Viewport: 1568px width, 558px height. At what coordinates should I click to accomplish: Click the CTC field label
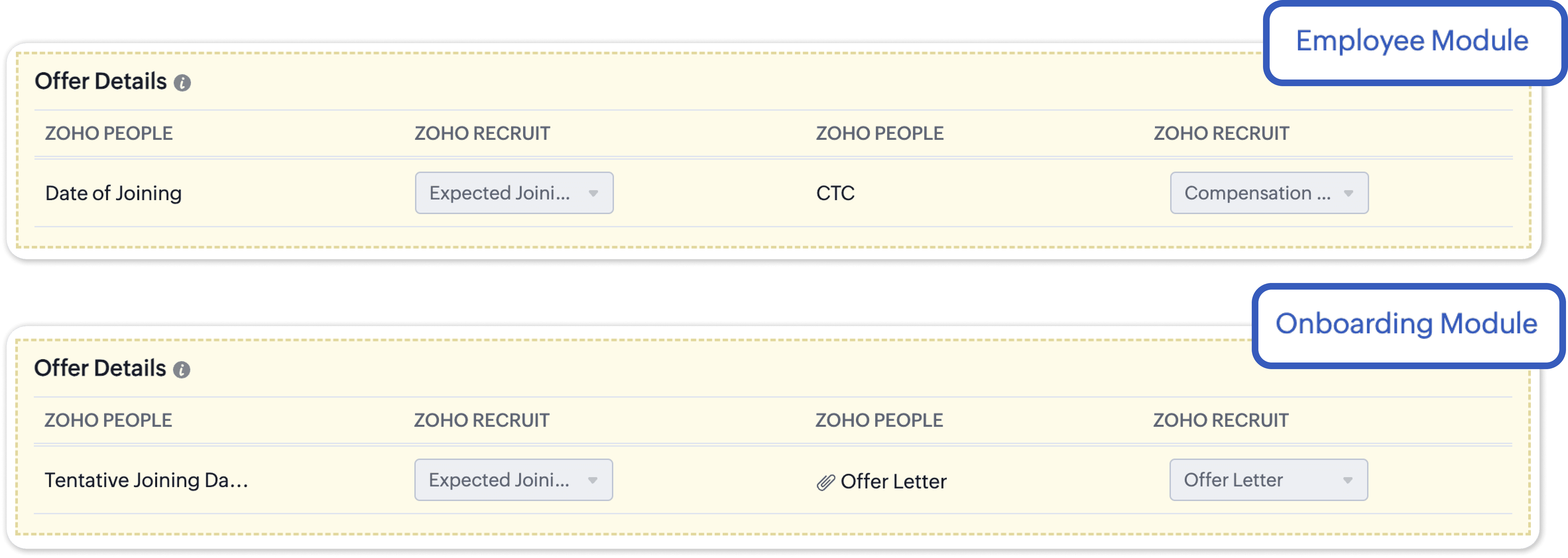coord(835,194)
